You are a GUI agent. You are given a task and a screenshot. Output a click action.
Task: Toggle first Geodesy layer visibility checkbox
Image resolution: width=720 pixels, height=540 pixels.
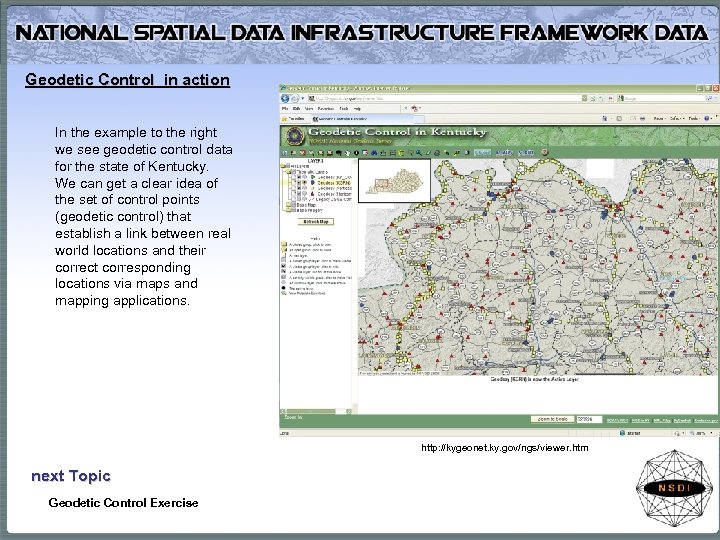(299, 177)
